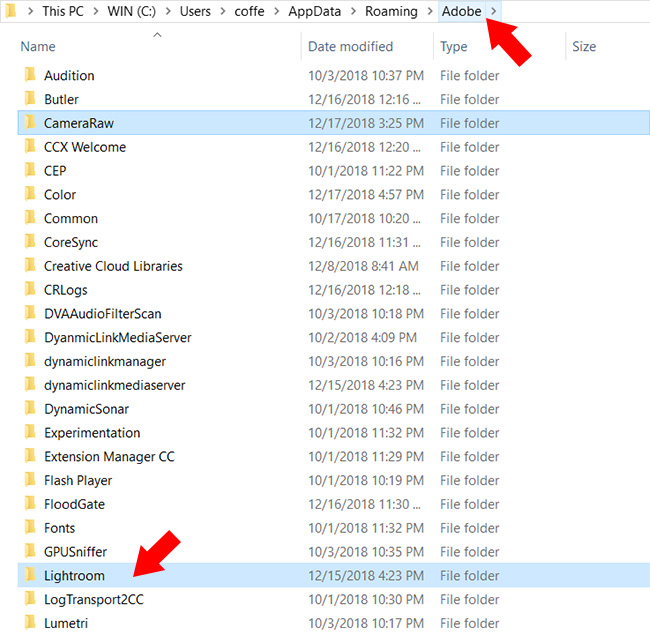Viewport: 650px width, 635px height.
Task: Click the GPUSniffer folder icon
Action: click(x=29, y=552)
